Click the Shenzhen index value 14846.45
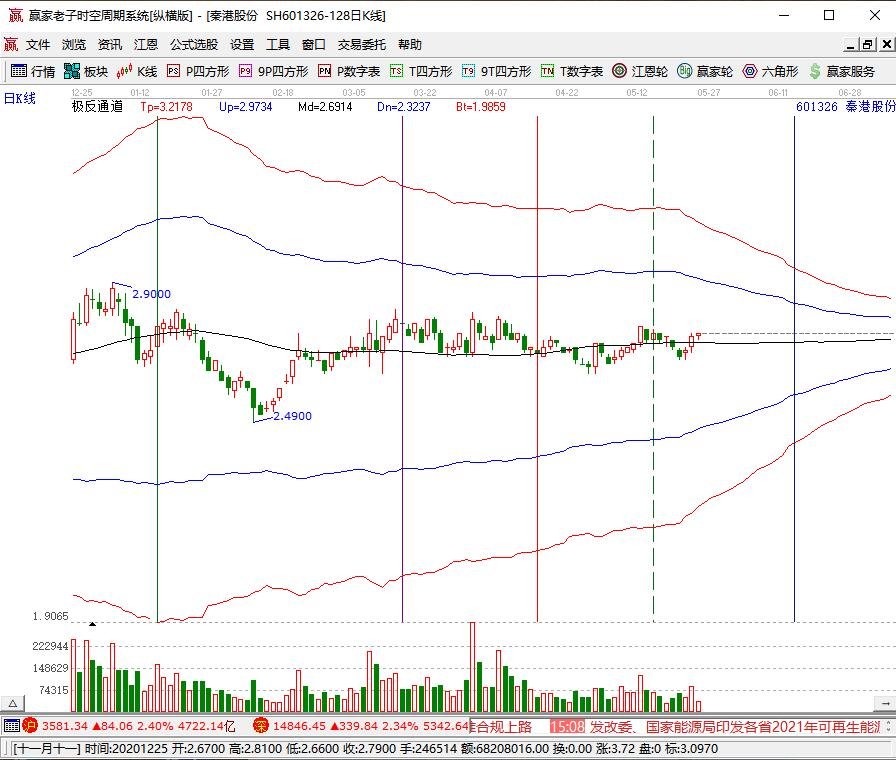The width and height of the screenshot is (896, 760). pyautogui.click(x=299, y=726)
